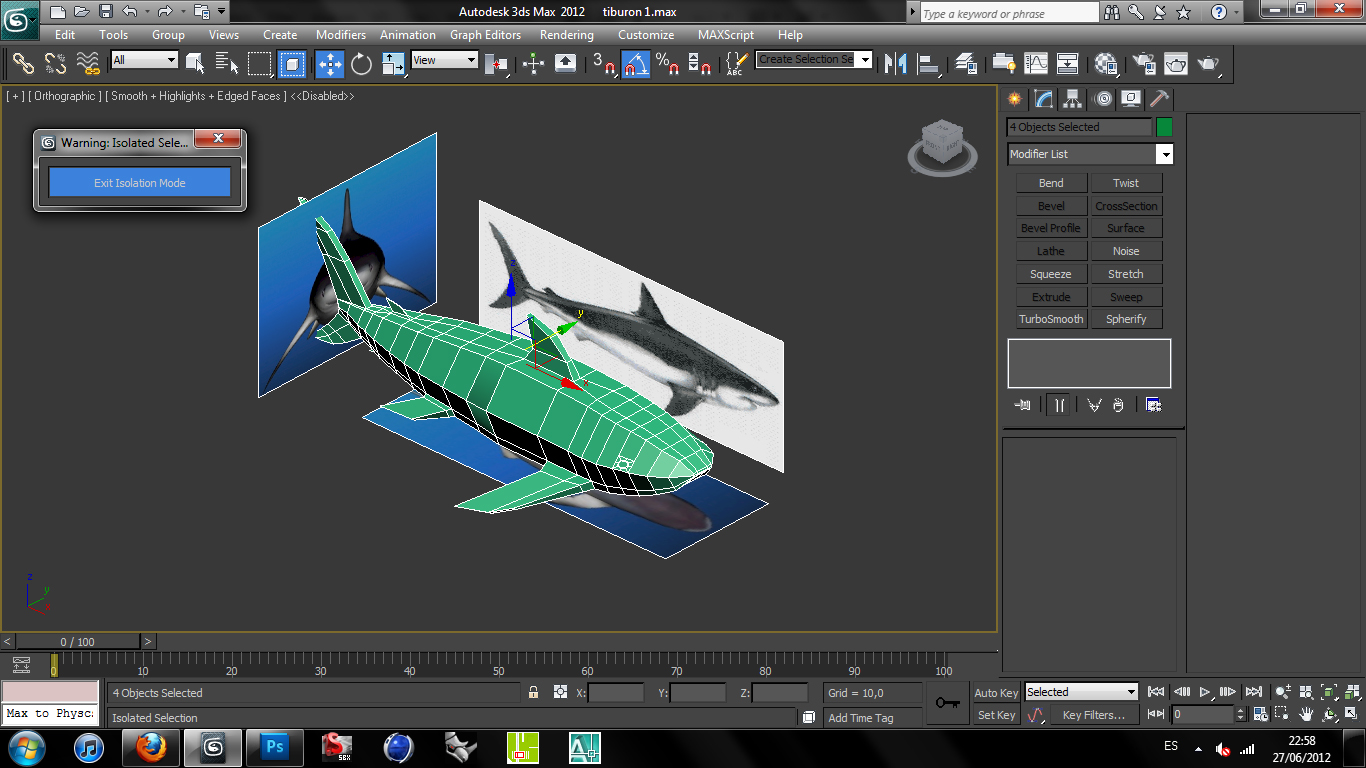1366x768 pixels.
Task: Open the View reference coordinate dropdown
Action: pyautogui.click(x=445, y=60)
